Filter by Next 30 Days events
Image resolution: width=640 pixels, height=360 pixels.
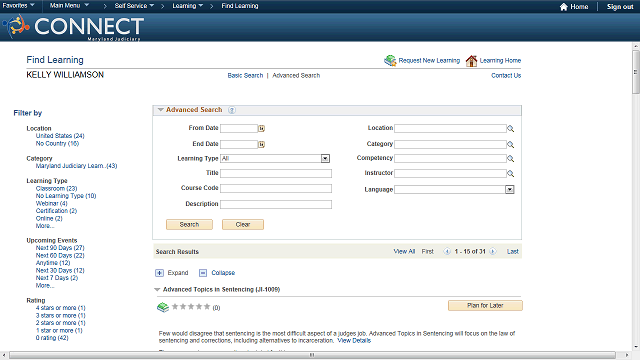point(60,270)
